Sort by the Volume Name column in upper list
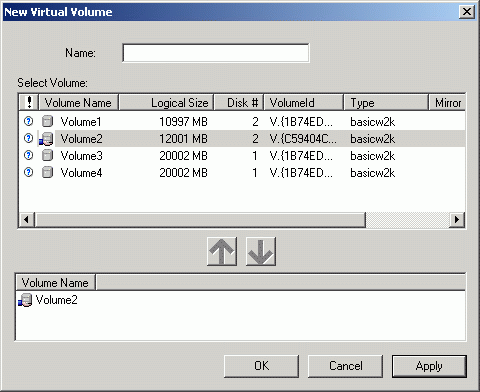The width and height of the screenshot is (480, 392). click(x=79, y=102)
